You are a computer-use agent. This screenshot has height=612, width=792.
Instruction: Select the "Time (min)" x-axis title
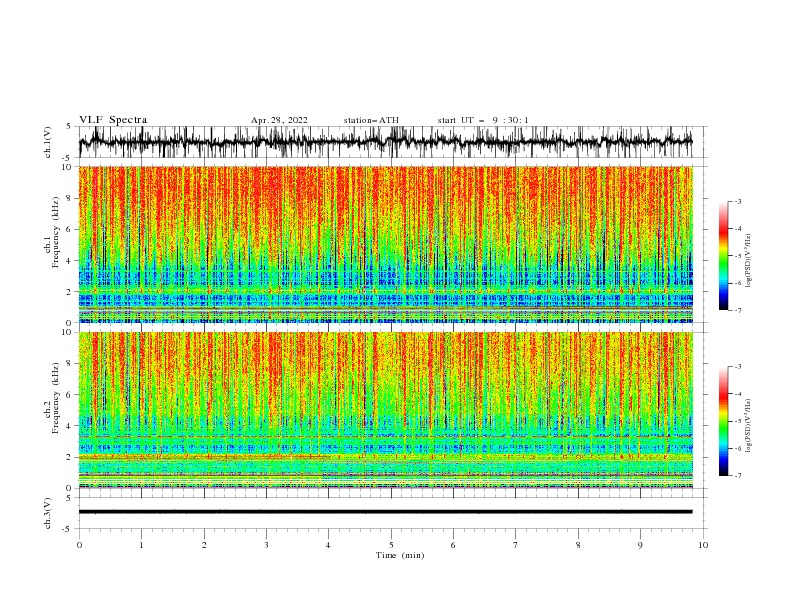[400, 555]
